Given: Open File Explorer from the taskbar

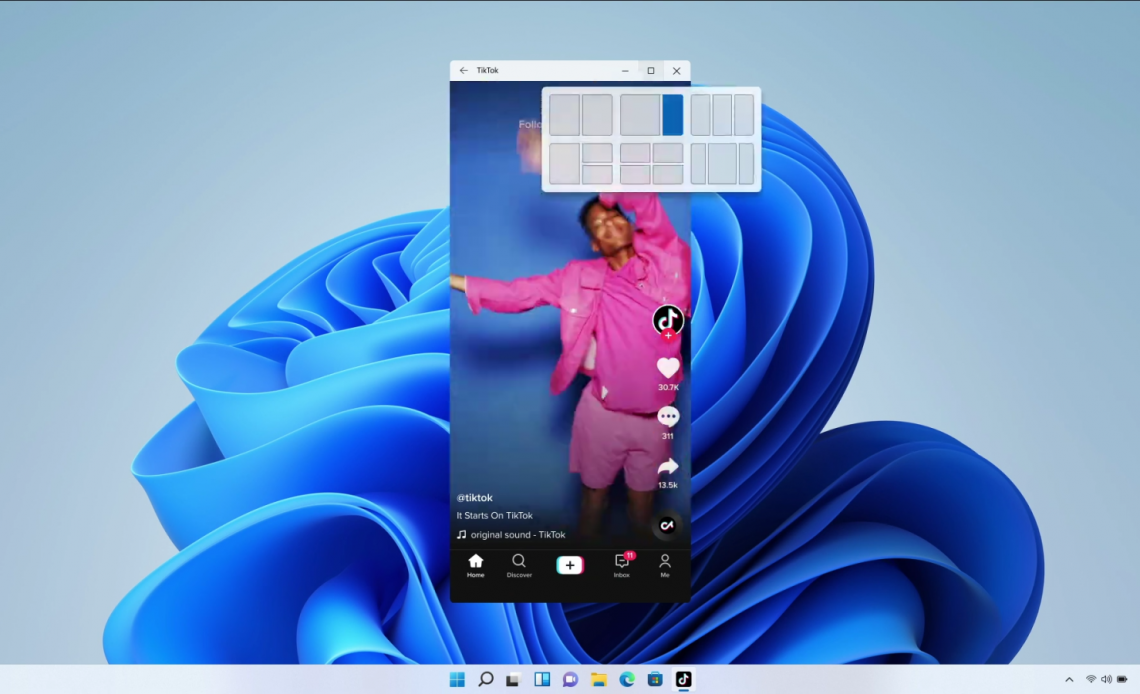Looking at the screenshot, I should [598, 679].
